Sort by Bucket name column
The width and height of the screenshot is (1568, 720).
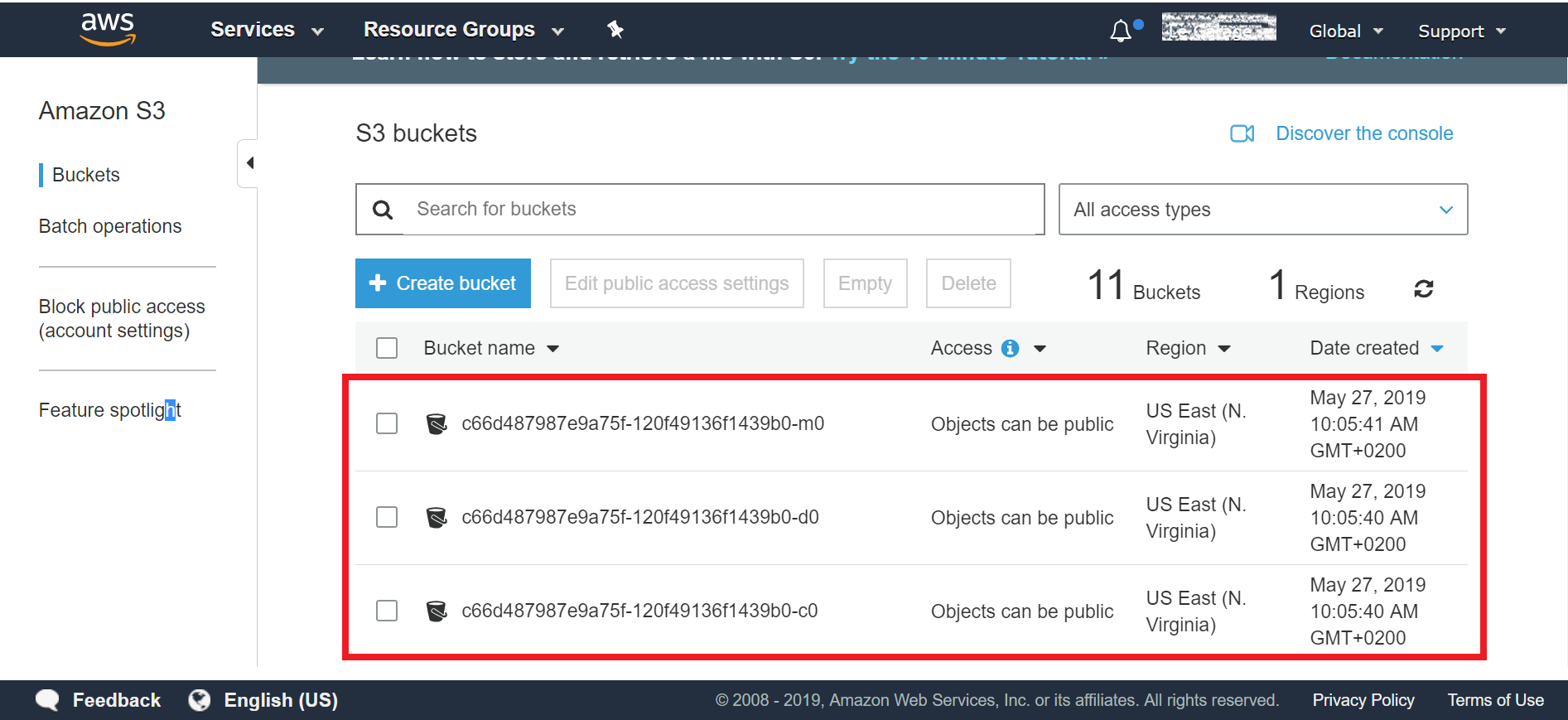(x=491, y=348)
